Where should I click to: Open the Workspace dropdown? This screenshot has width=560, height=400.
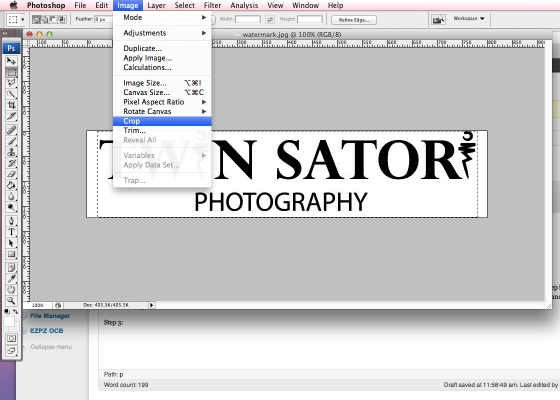point(469,18)
